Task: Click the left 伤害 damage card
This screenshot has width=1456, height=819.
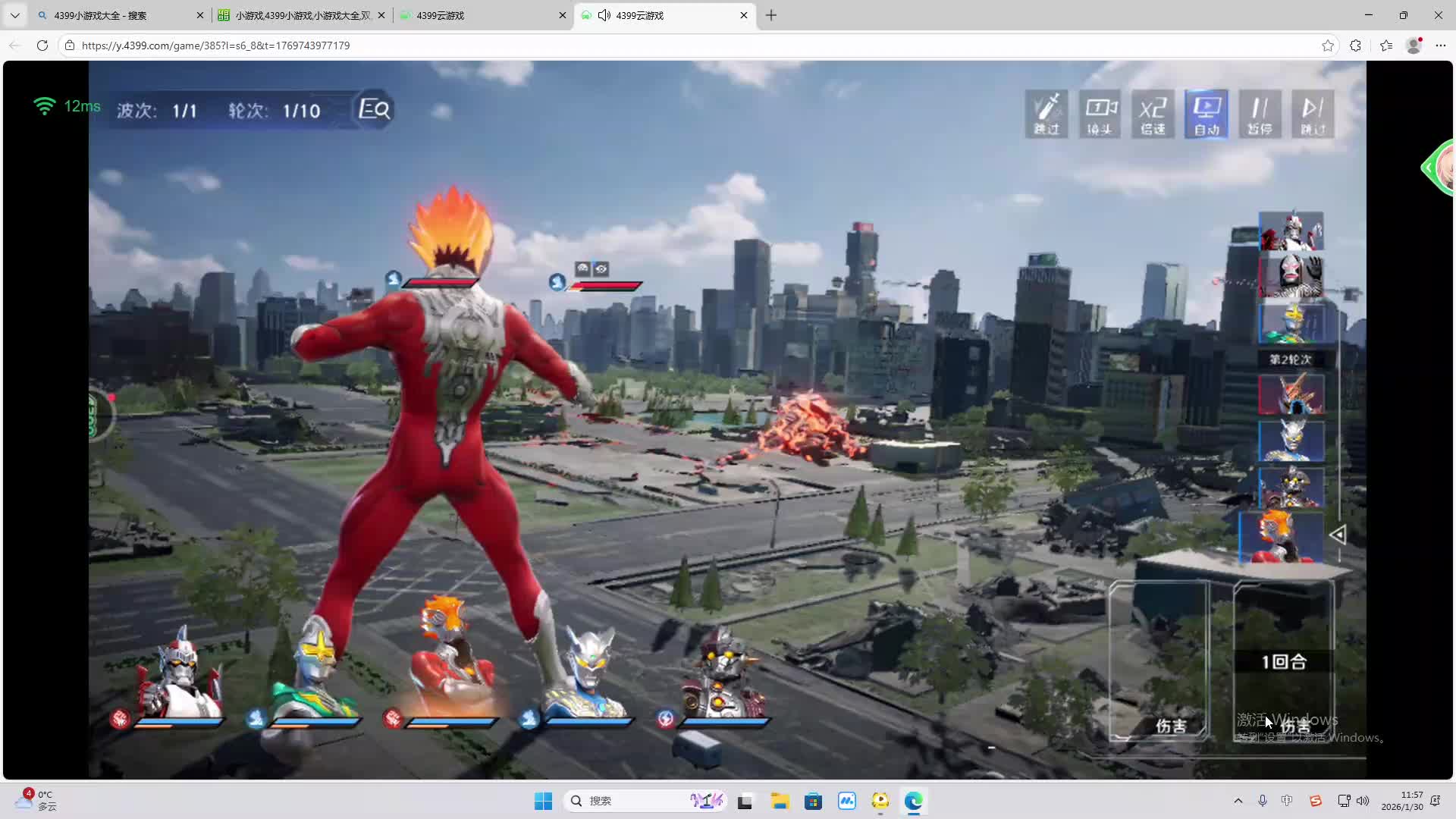Action: [1158, 660]
